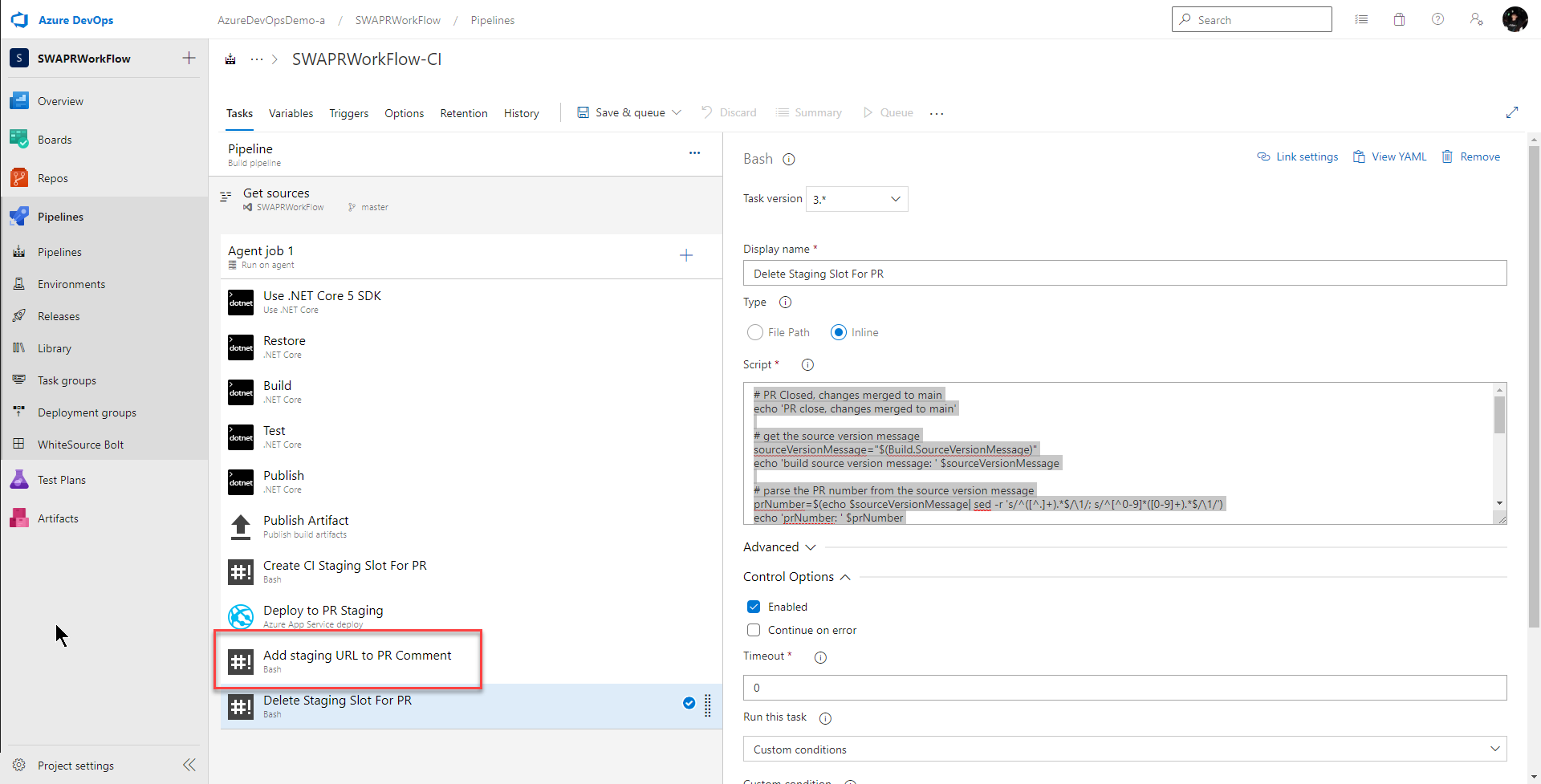Viewport: 1541px width, 784px height.
Task: Click info icon next to Timeout label
Action: click(x=820, y=657)
